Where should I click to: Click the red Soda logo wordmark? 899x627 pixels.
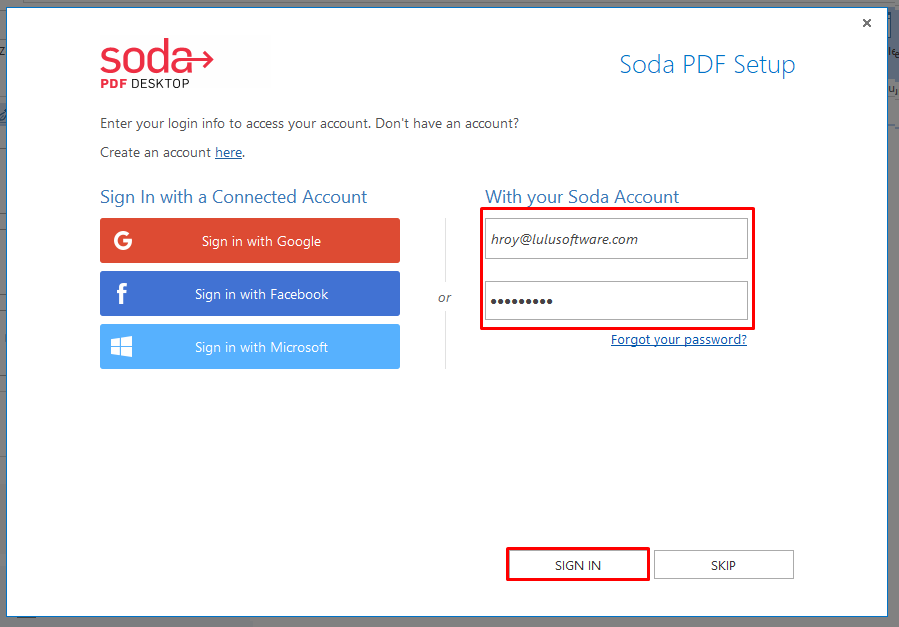[146, 57]
